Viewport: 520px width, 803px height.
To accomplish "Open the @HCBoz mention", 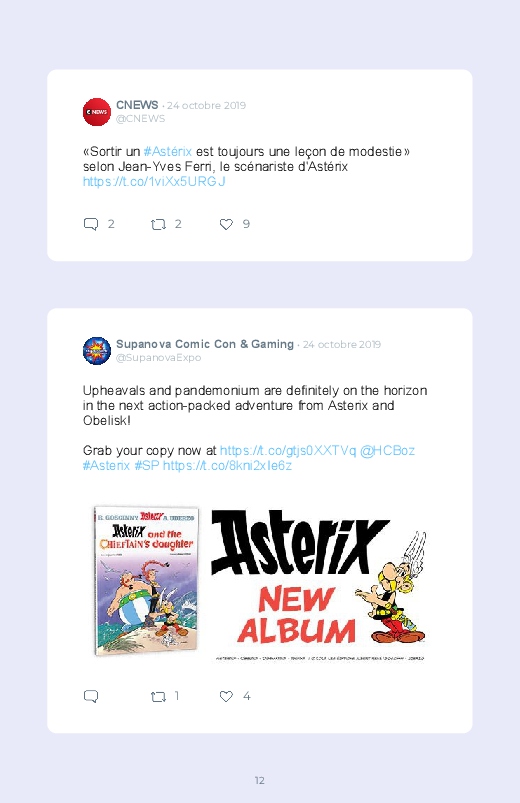I will [x=387, y=451].
